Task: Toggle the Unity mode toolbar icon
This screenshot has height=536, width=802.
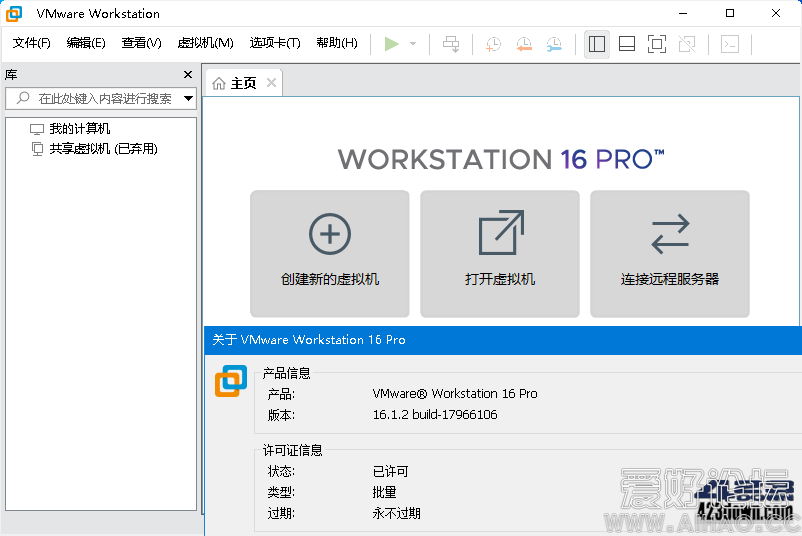Action: pos(687,44)
